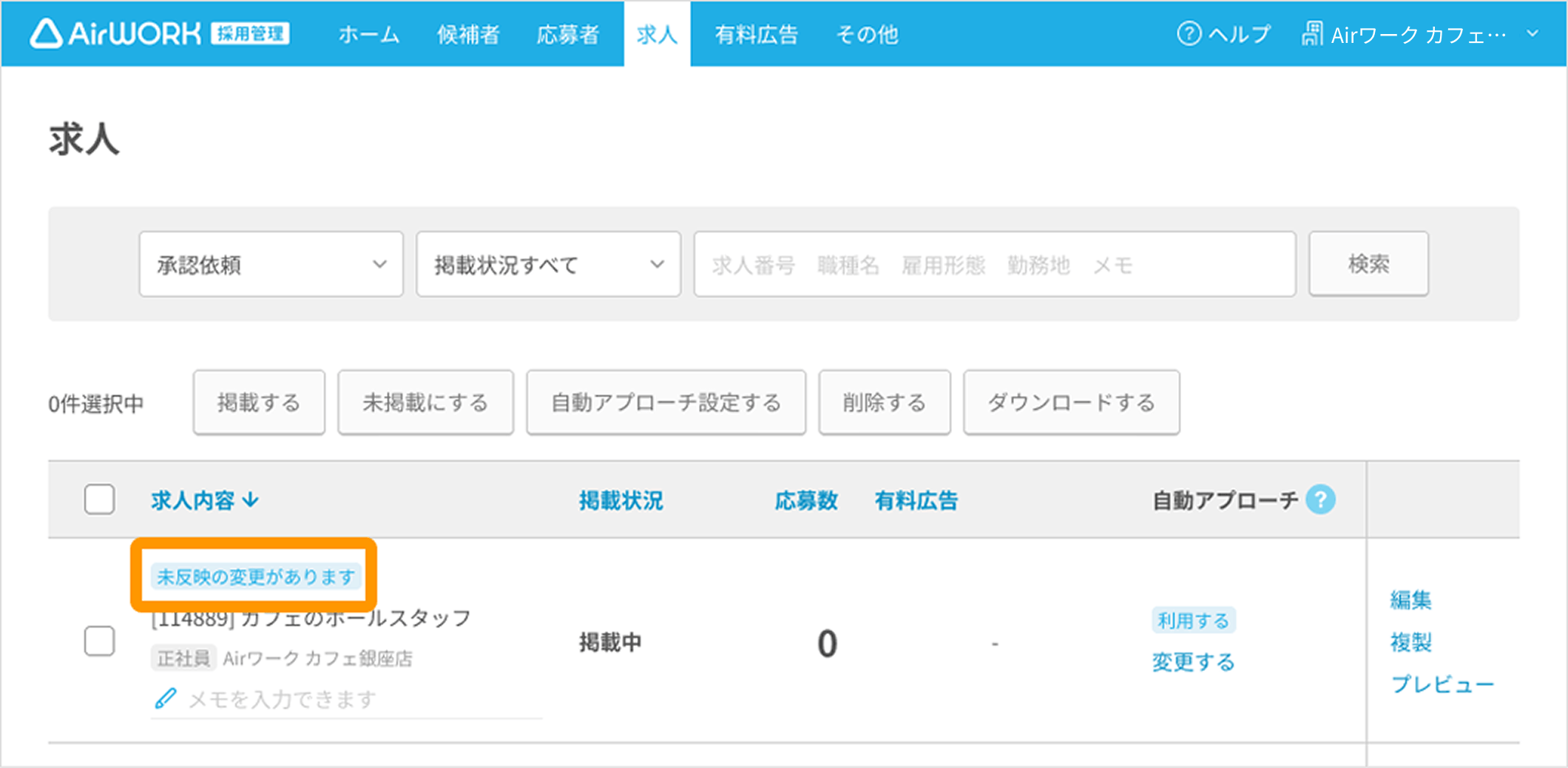Click the 掲載する button
Screen dimensions: 1568x768
[x=259, y=402]
